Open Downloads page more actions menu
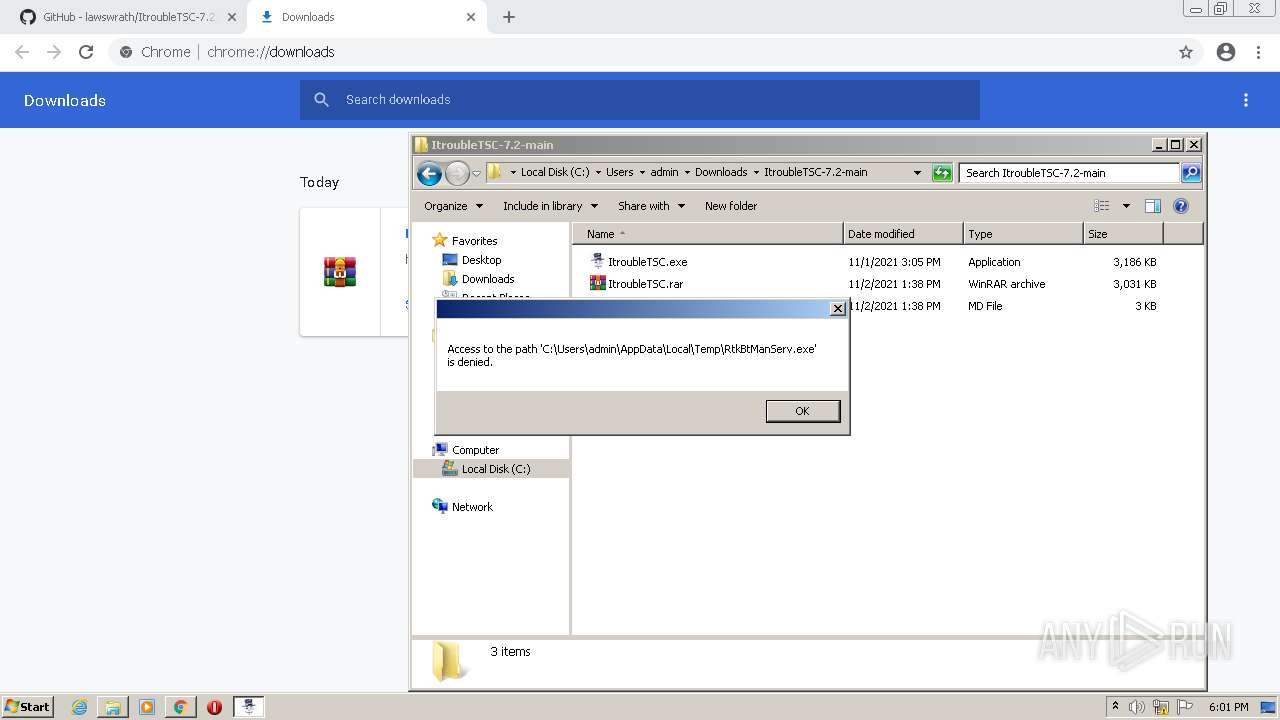 point(1246,100)
